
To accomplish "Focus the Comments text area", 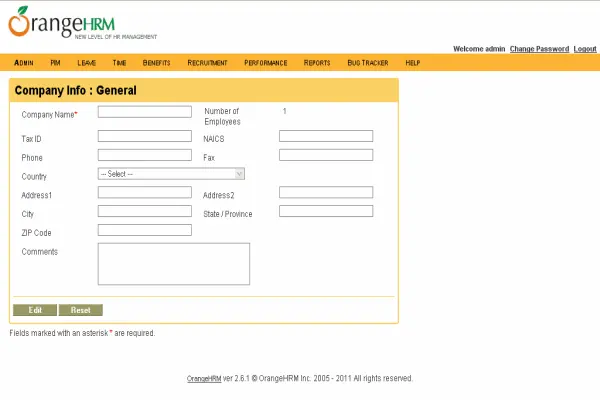I will [x=173, y=264].
